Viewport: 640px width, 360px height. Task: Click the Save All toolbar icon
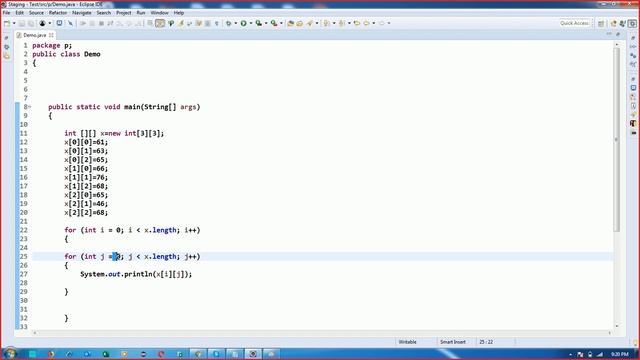tap(31, 23)
